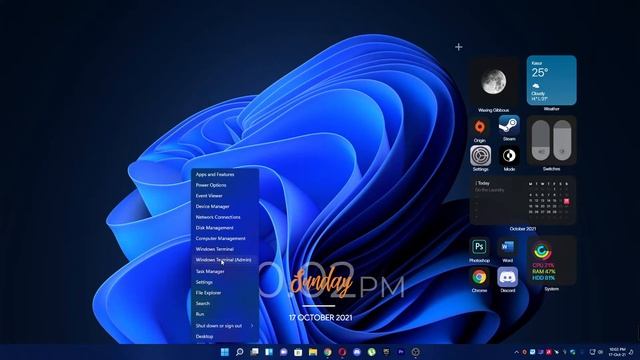Launch the Chat taskbar icon

284,352
